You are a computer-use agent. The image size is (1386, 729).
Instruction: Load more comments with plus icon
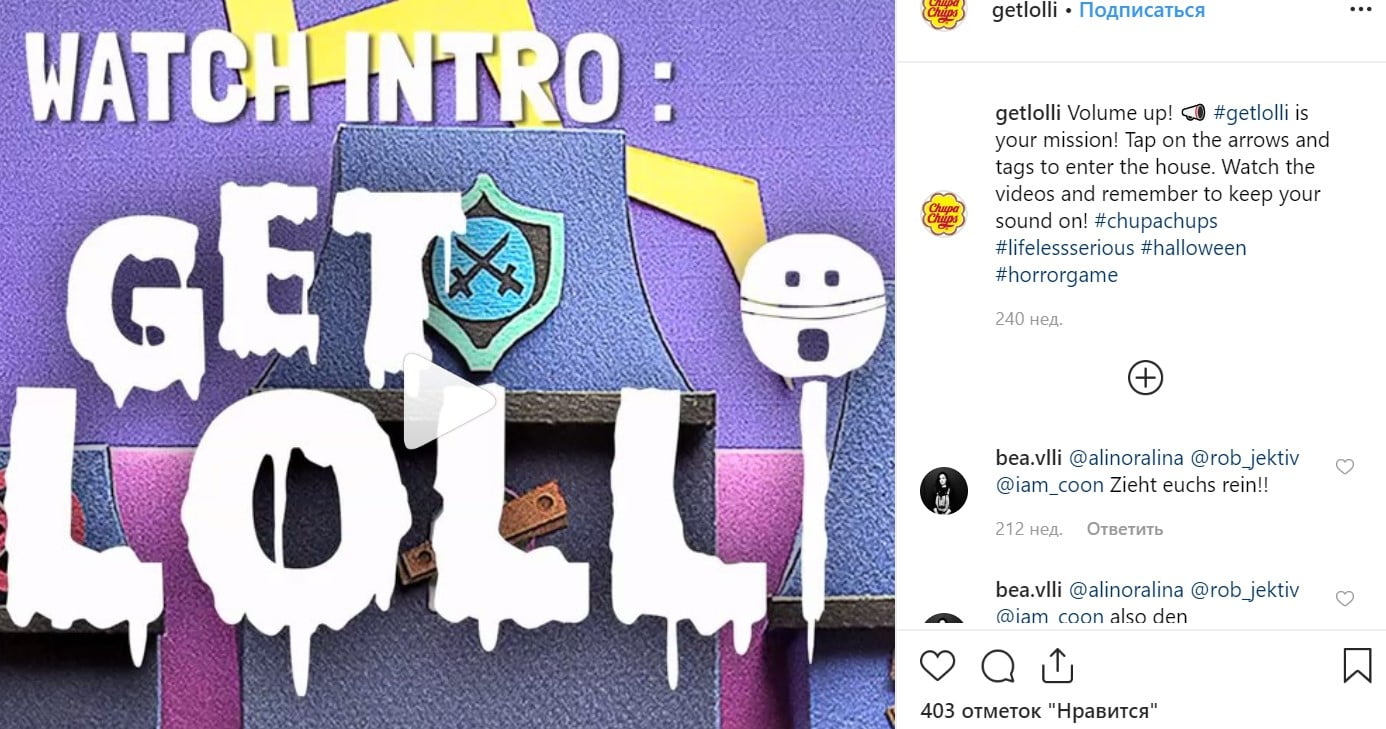(1145, 378)
